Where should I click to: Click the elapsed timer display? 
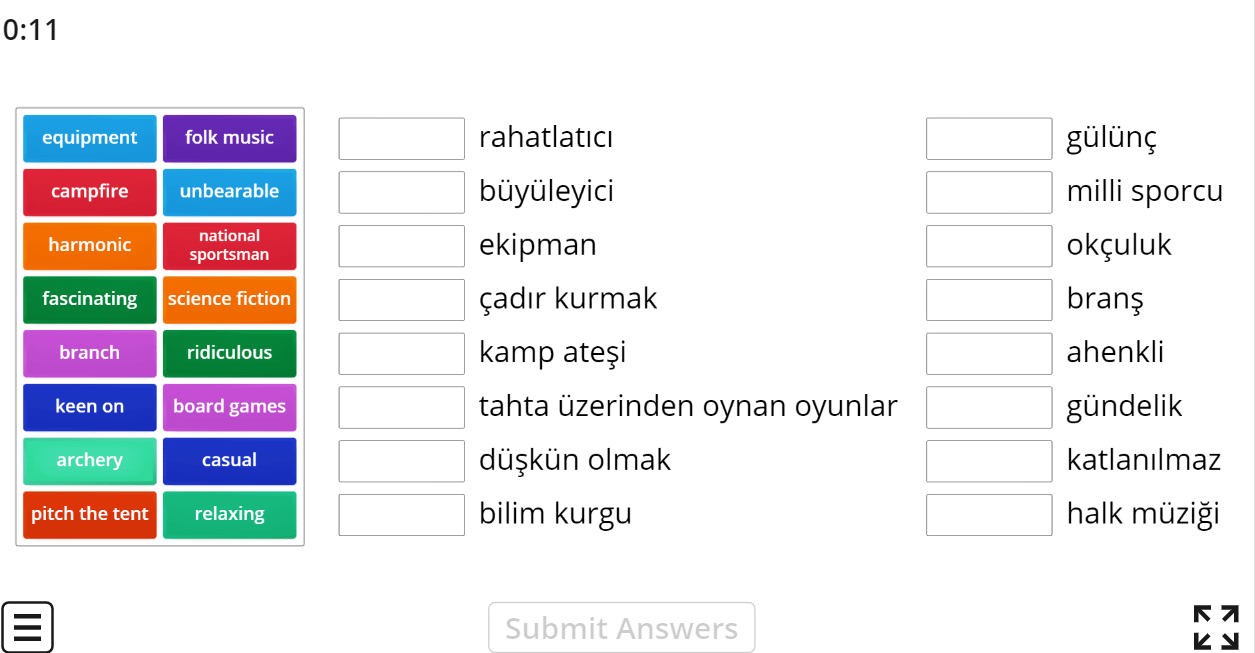[x=31, y=30]
